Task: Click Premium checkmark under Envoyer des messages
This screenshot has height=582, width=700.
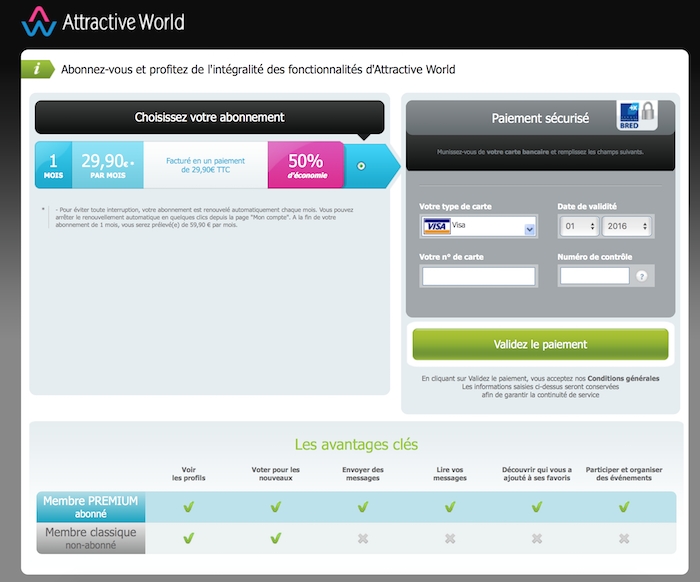Action: point(362,507)
